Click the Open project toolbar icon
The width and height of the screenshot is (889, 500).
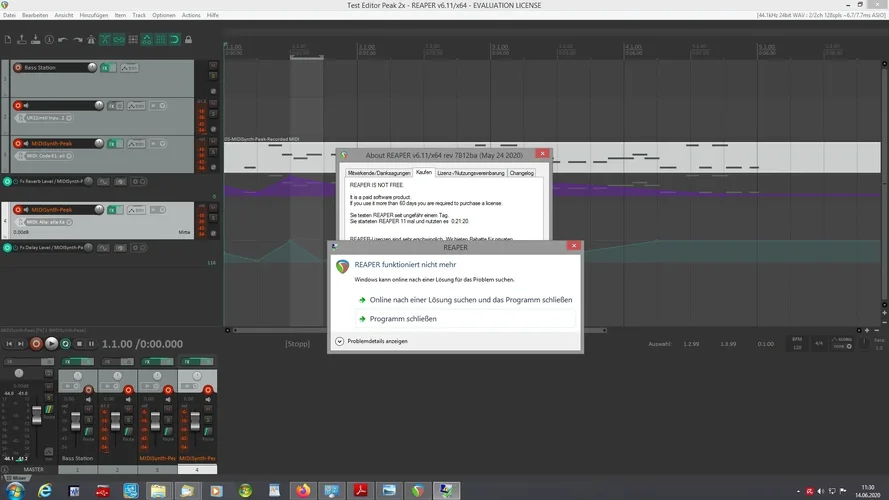22,40
